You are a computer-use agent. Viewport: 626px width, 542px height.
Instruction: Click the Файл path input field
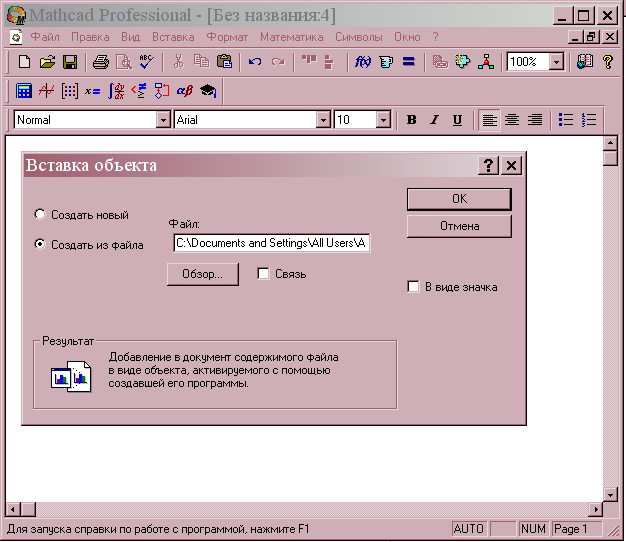pyautogui.click(x=271, y=243)
